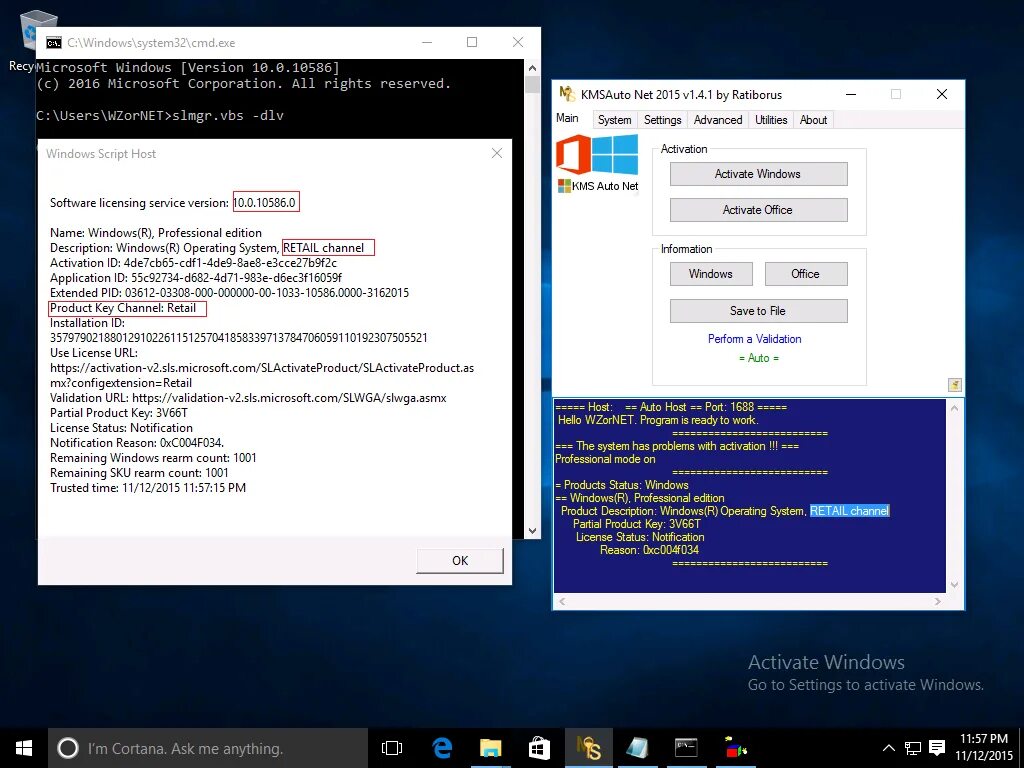The height and width of the screenshot is (768, 1024).
Task: Open the Windows Start menu
Action: [x=24, y=748]
